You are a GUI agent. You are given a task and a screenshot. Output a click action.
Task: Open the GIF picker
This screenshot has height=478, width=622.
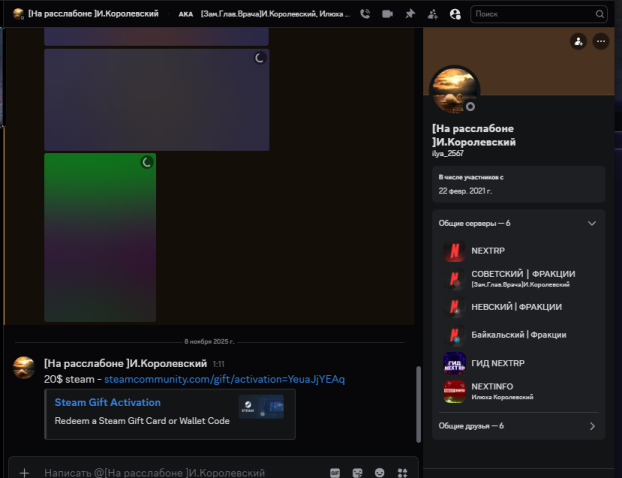[x=334, y=472]
